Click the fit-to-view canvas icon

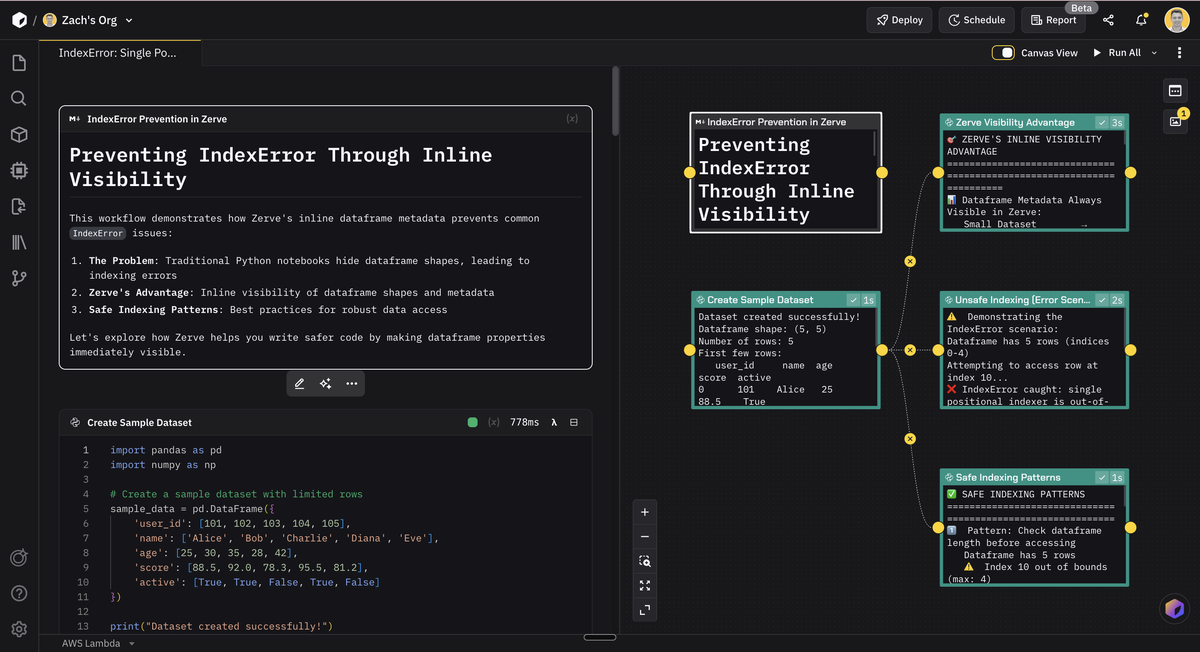pos(645,585)
